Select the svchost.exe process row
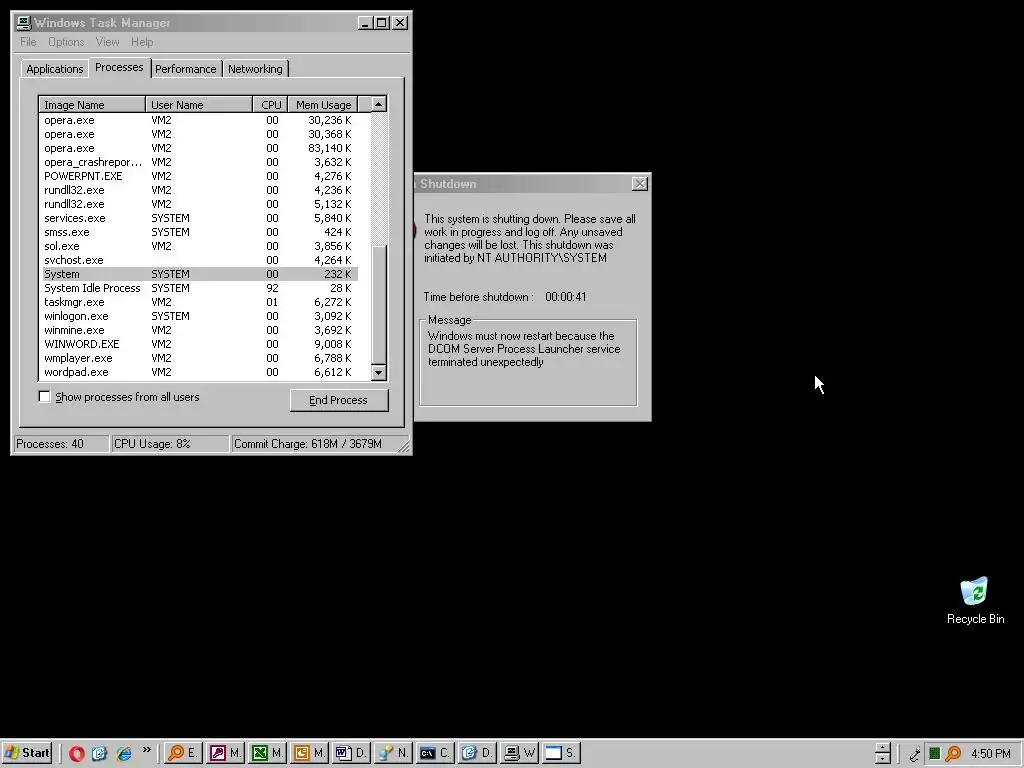 (x=199, y=260)
